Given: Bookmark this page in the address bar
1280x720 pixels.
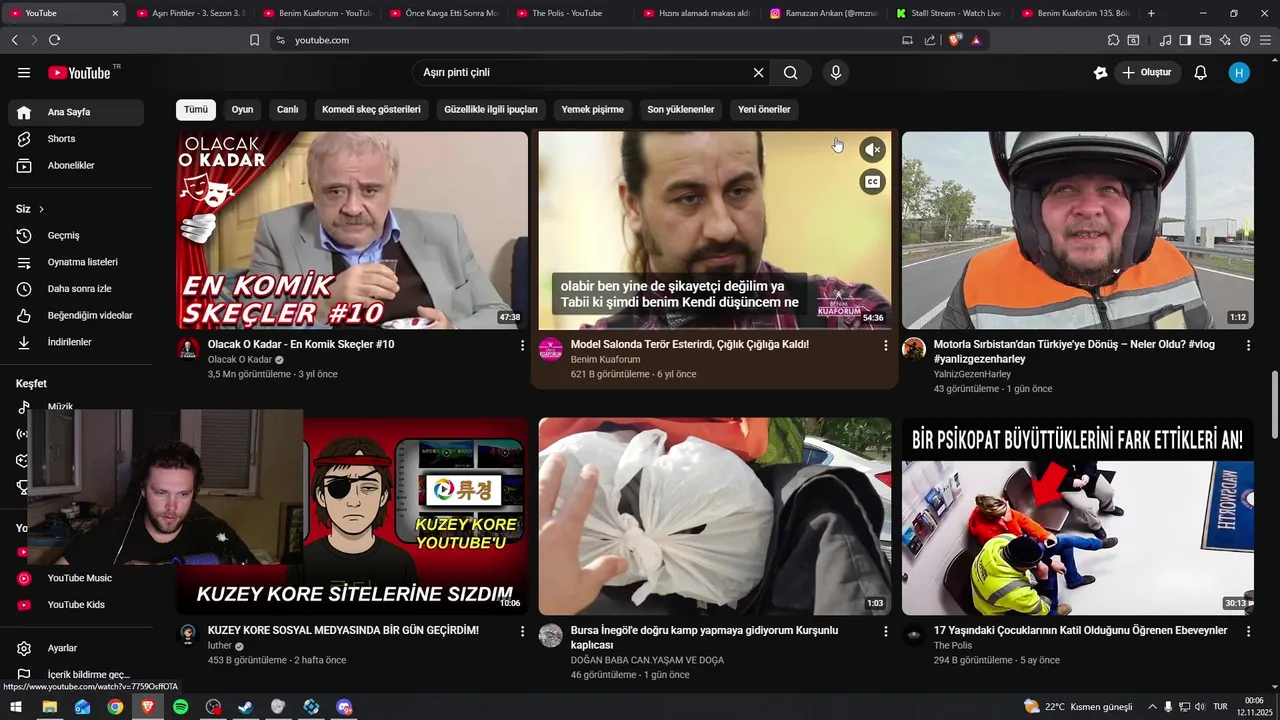Looking at the screenshot, I should 254,40.
